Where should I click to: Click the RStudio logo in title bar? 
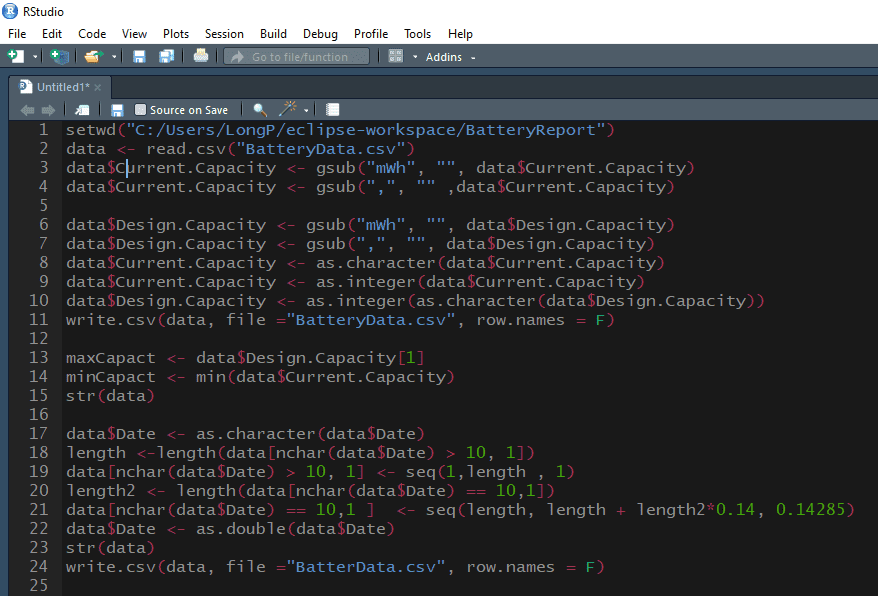(10, 11)
